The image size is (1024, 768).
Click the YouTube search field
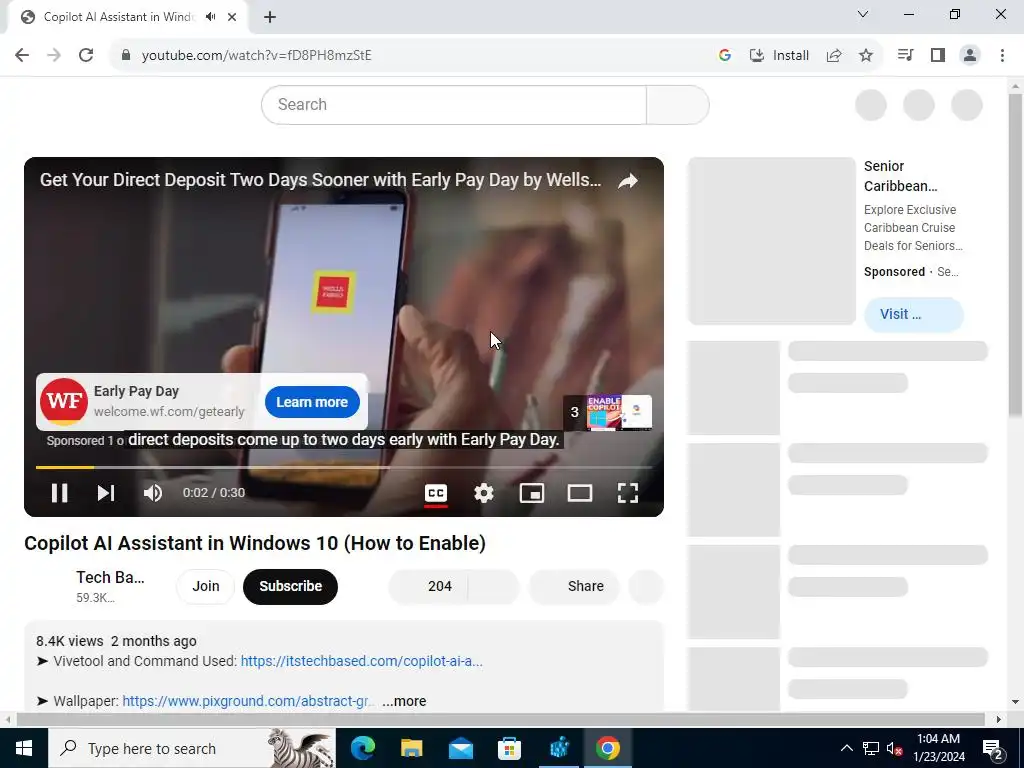click(454, 104)
